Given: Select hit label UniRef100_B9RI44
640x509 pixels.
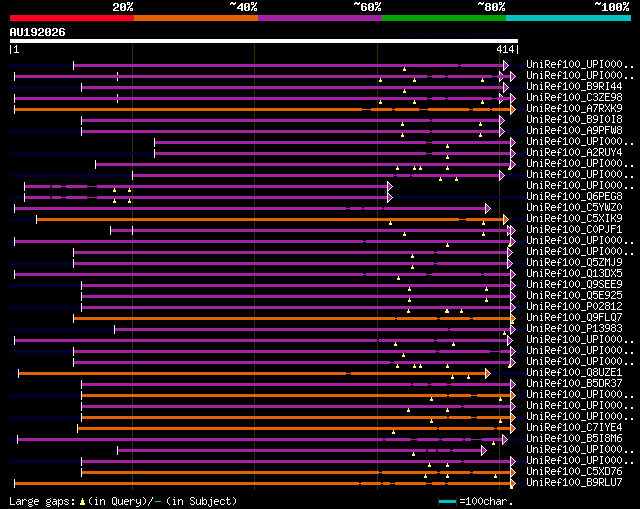Looking at the screenshot, I should click(x=574, y=87).
